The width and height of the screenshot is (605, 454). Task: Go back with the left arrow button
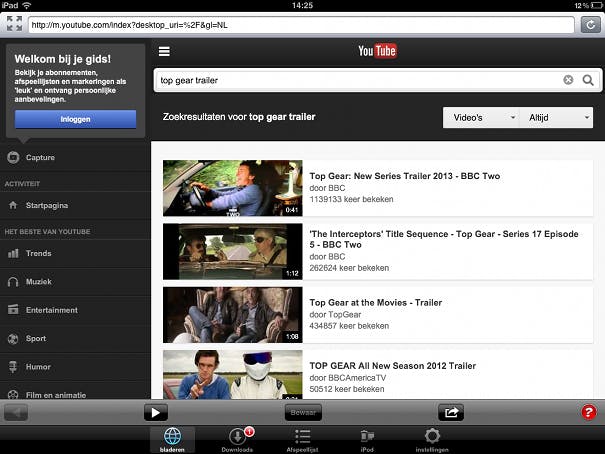coord(16,412)
